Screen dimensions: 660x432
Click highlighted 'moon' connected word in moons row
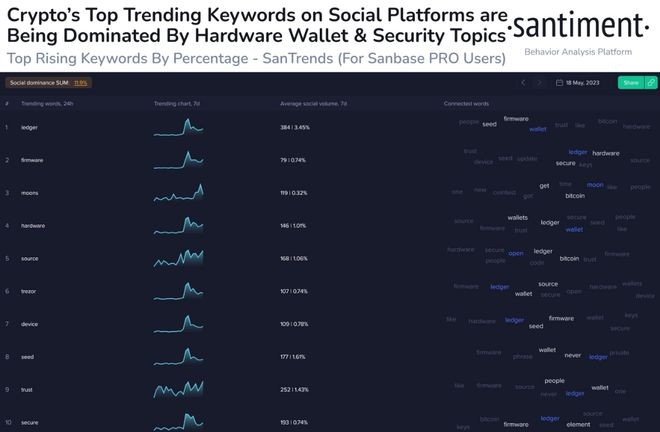pyautogui.click(x=595, y=185)
